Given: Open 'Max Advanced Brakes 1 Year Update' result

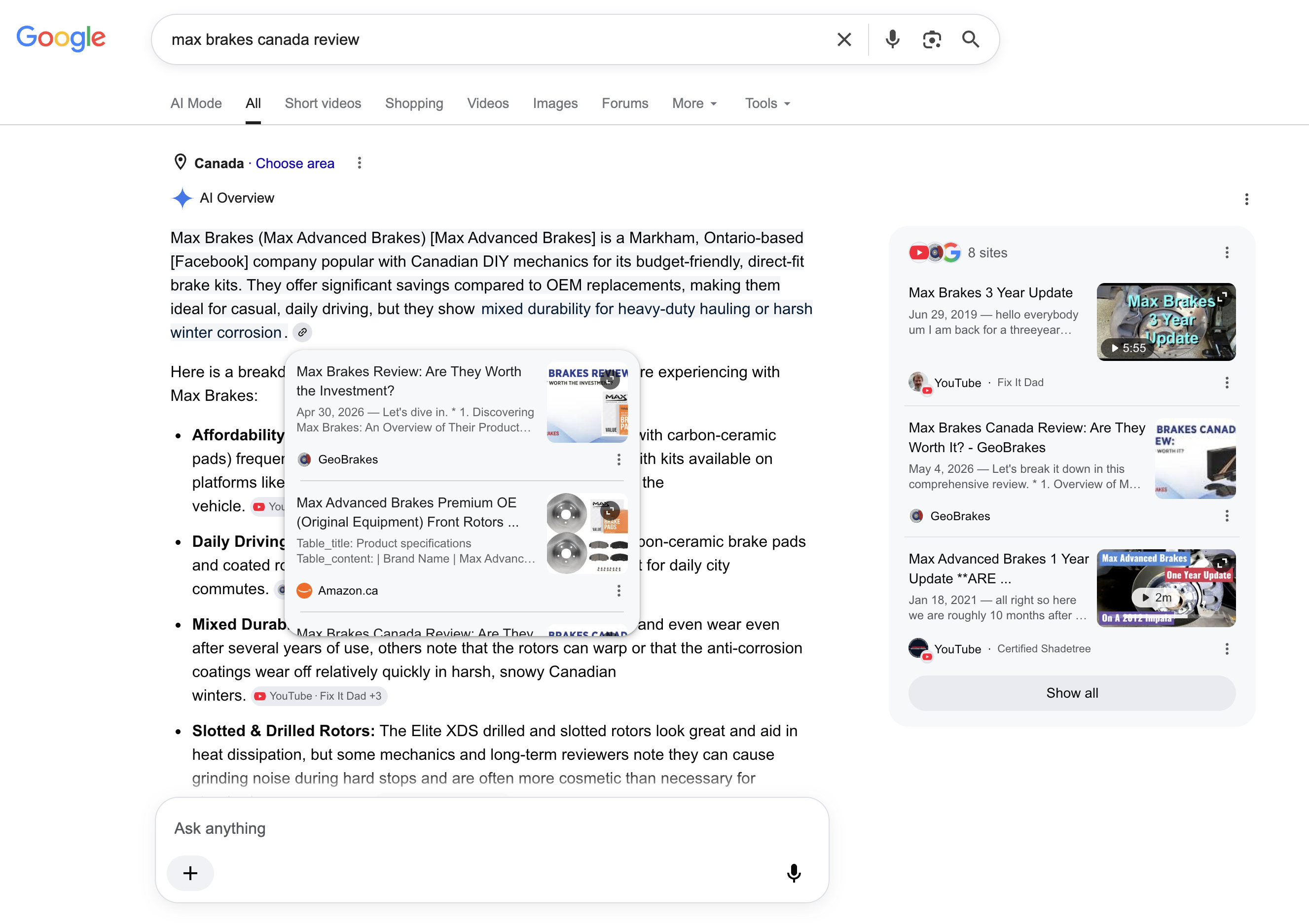Looking at the screenshot, I should point(999,569).
